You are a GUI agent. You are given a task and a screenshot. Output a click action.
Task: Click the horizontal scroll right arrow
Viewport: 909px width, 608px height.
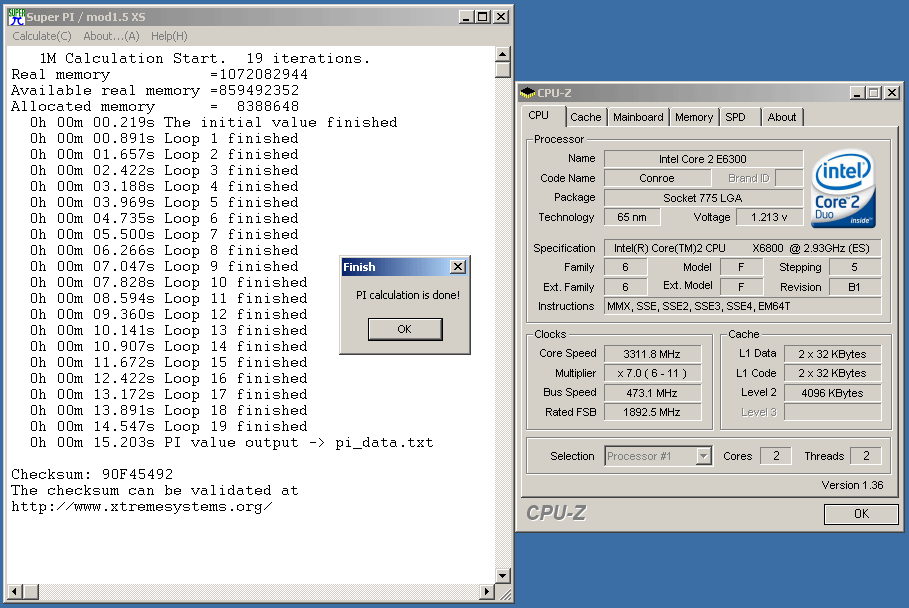click(488, 592)
